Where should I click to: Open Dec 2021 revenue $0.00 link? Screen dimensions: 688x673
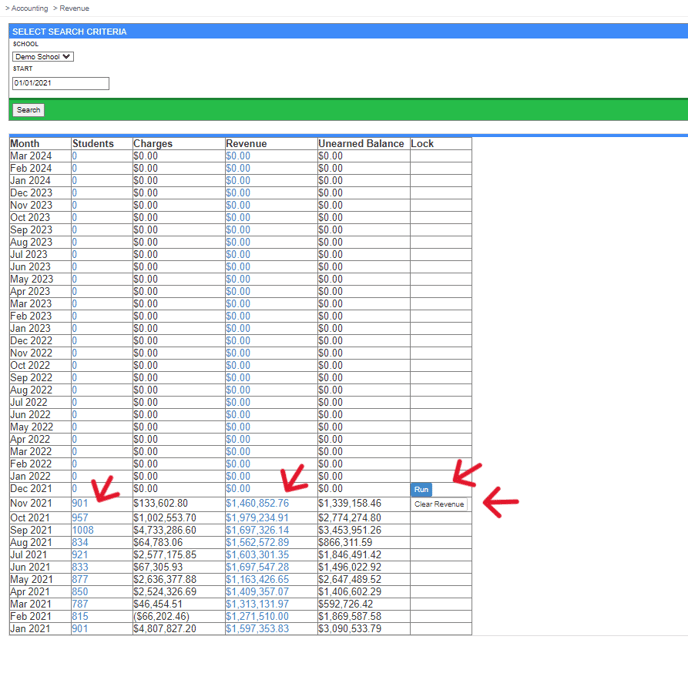pyautogui.click(x=238, y=489)
